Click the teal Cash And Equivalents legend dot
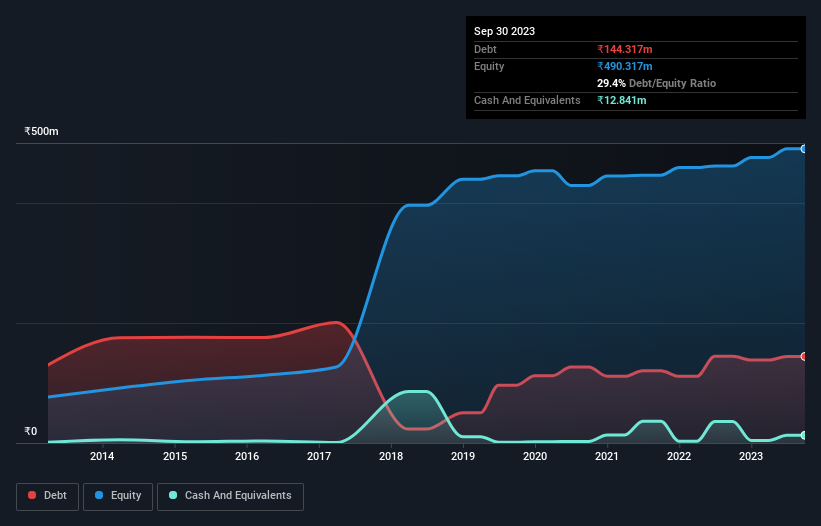This screenshot has width=821, height=526. pyautogui.click(x=173, y=495)
